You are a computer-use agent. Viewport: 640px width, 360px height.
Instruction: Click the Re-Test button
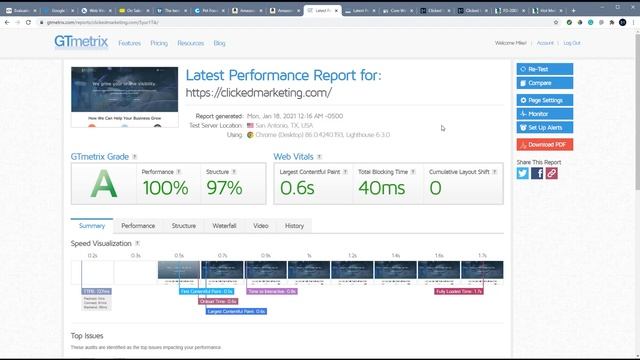point(544,69)
